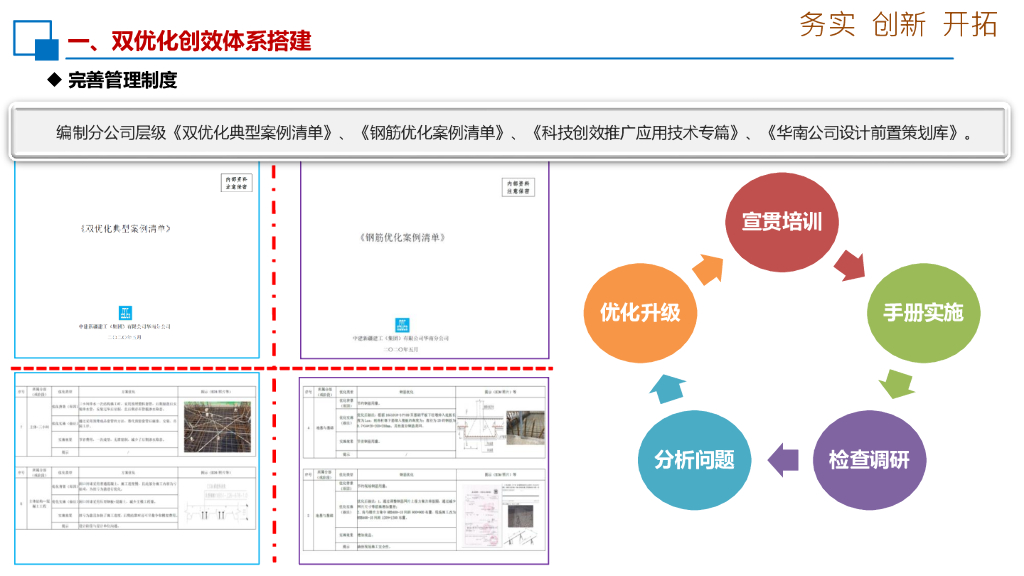Select the green 手册实施 circle
Viewport: 1024px width, 576px height.
(923, 313)
